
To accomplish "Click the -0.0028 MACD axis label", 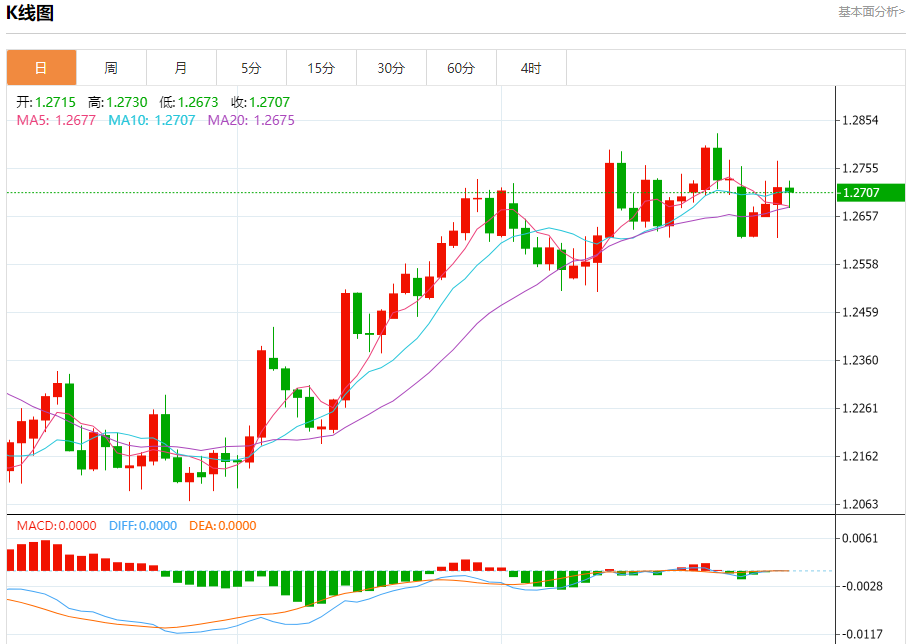I will click(x=862, y=586).
